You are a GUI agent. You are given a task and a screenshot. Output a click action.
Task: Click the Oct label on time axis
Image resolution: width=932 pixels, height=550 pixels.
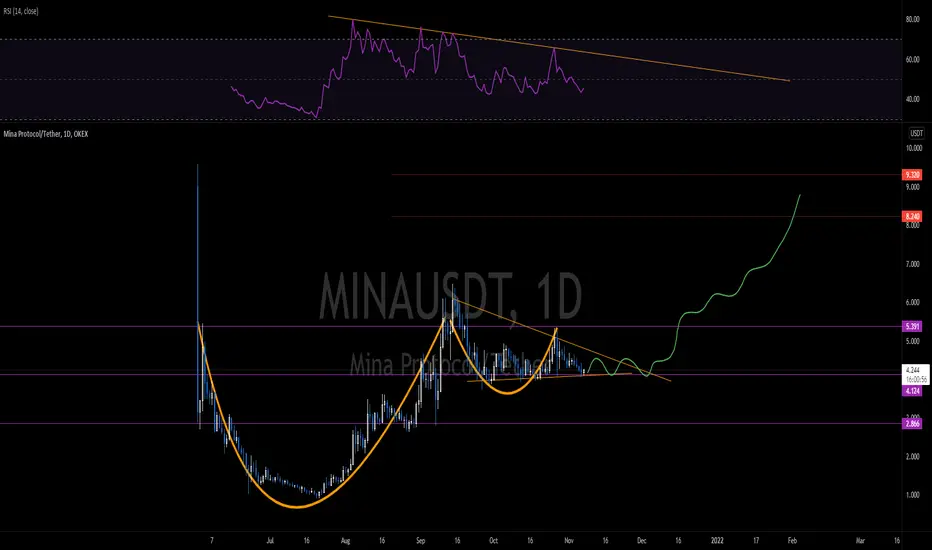493,540
